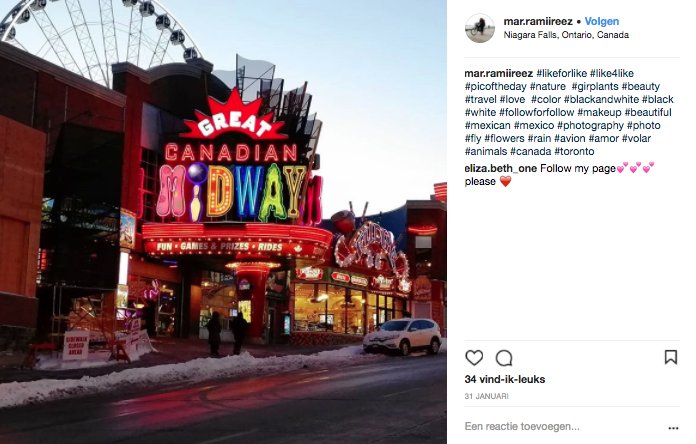View the 34 vind-ik-leuks likes list

pos(505,379)
